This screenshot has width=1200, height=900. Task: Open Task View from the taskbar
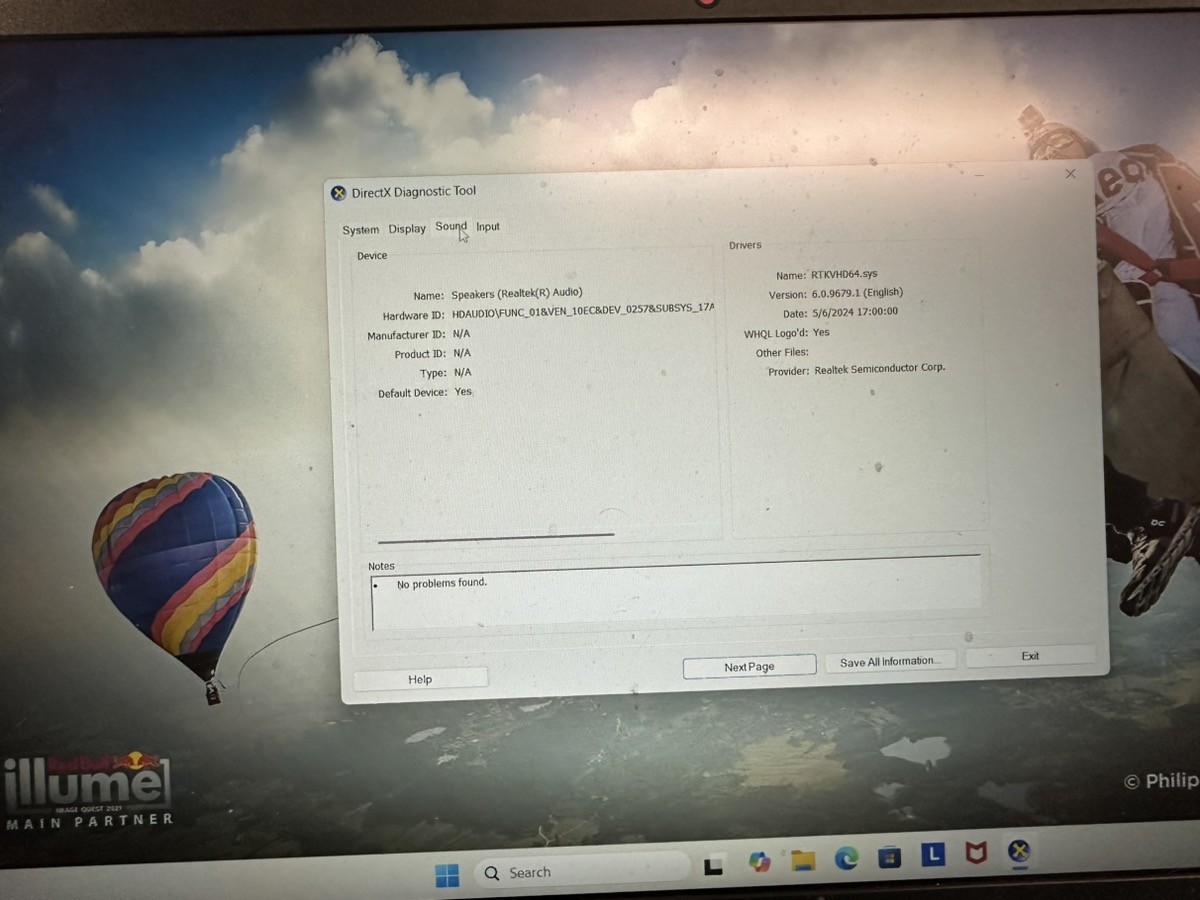click(x=714, y=866)
